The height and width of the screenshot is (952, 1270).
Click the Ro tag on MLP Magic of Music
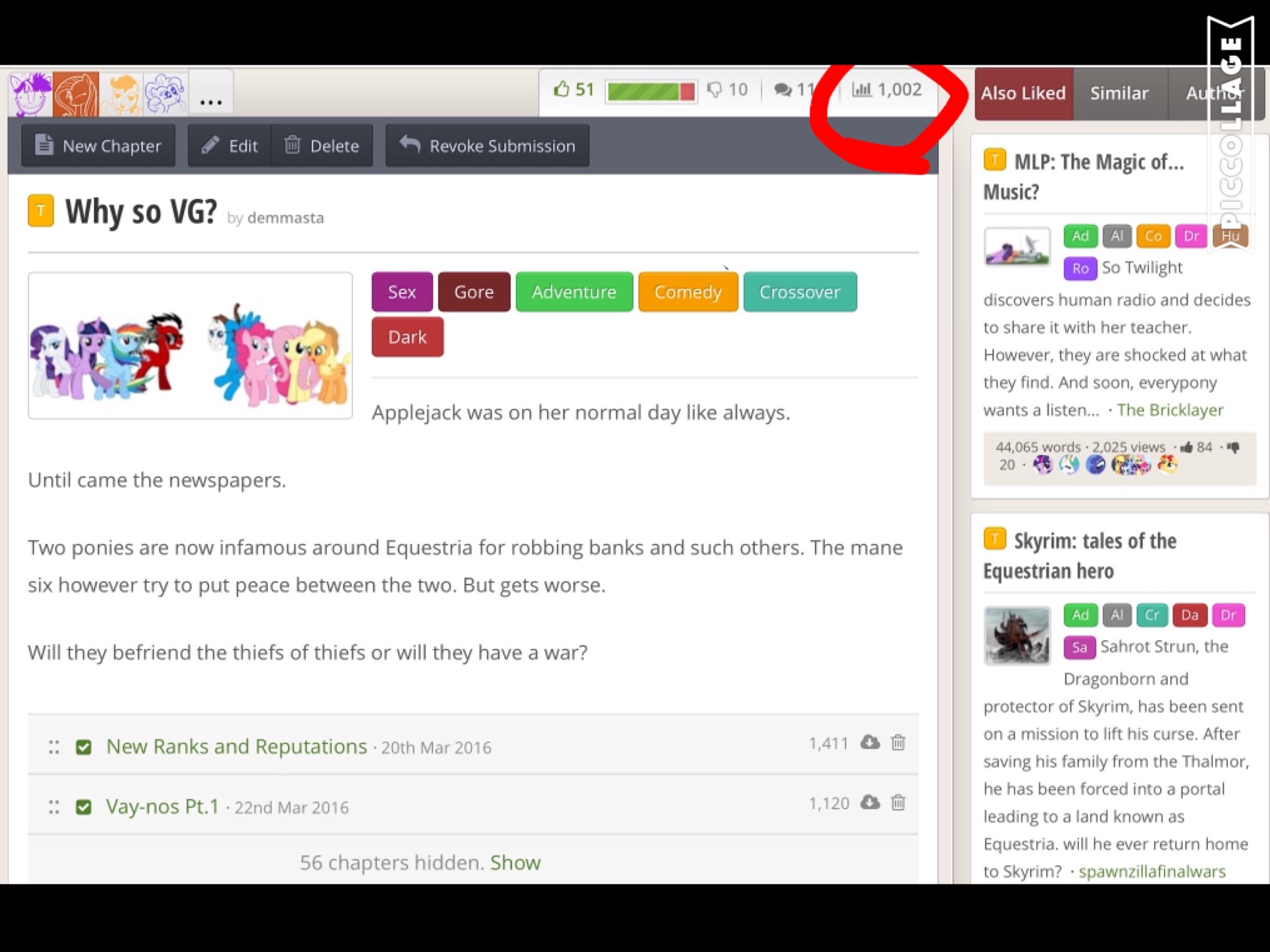(1080, 268)
